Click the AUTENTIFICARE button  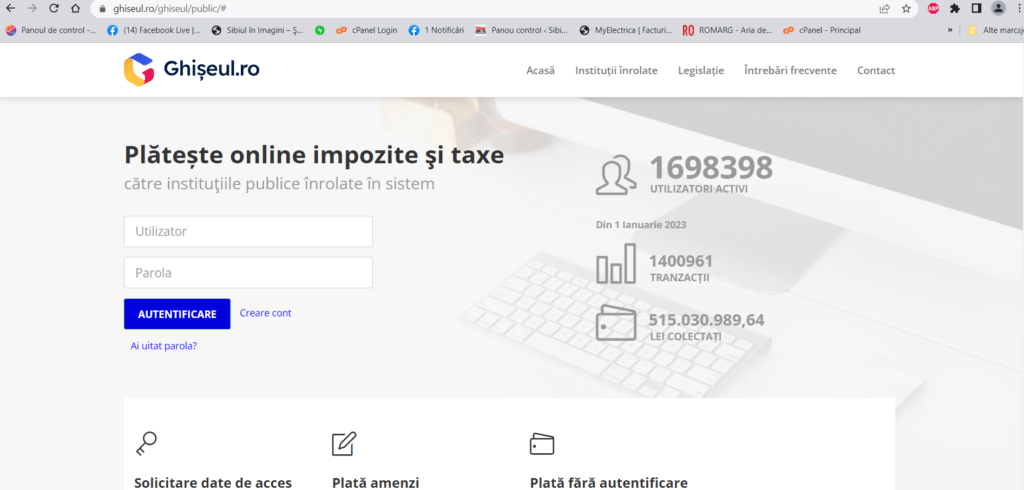coord(177,314)
